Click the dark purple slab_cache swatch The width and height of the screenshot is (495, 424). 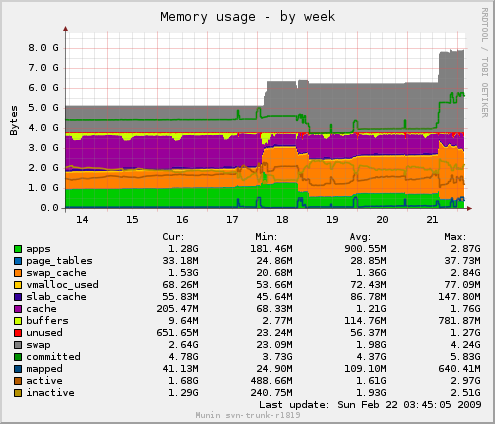point(18,297)
